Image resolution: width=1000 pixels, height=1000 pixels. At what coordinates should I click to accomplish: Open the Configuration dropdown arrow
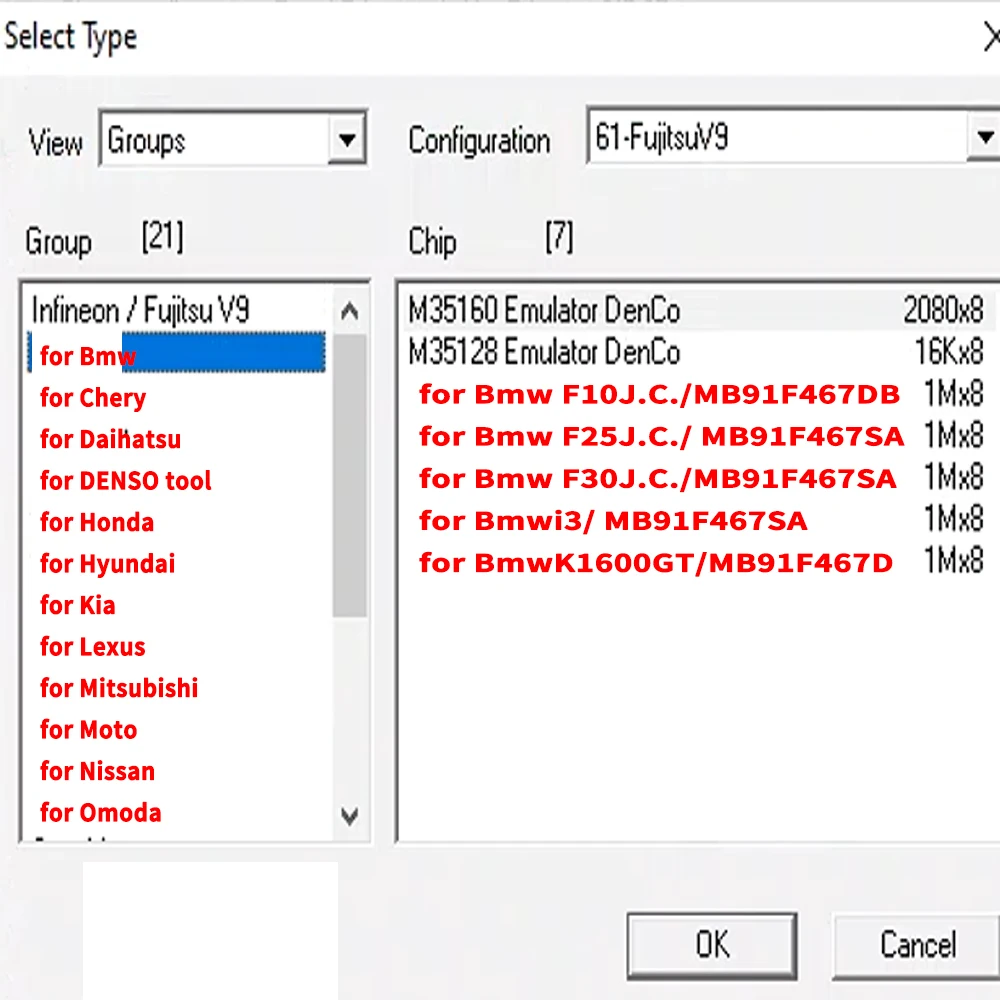click(984, 136)
